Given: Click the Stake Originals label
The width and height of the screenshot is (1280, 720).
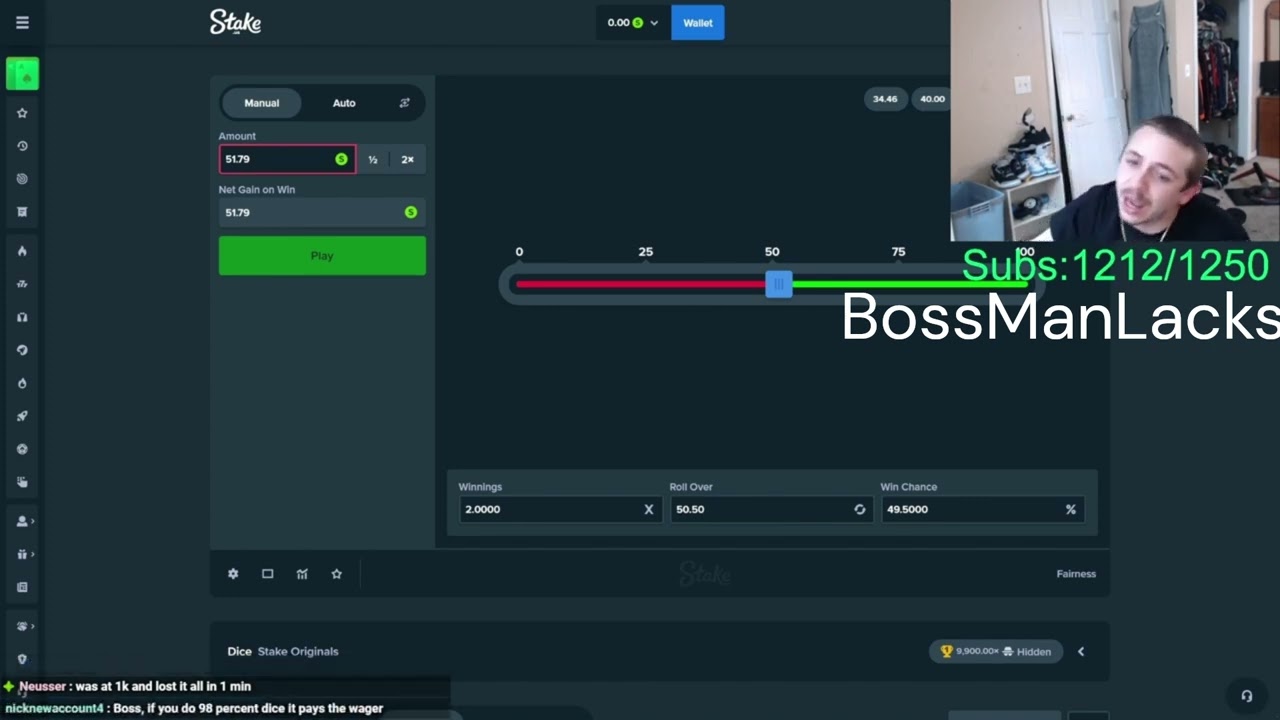Looking at the screenshot, I should pyautogui.click(x=298, y=651).
